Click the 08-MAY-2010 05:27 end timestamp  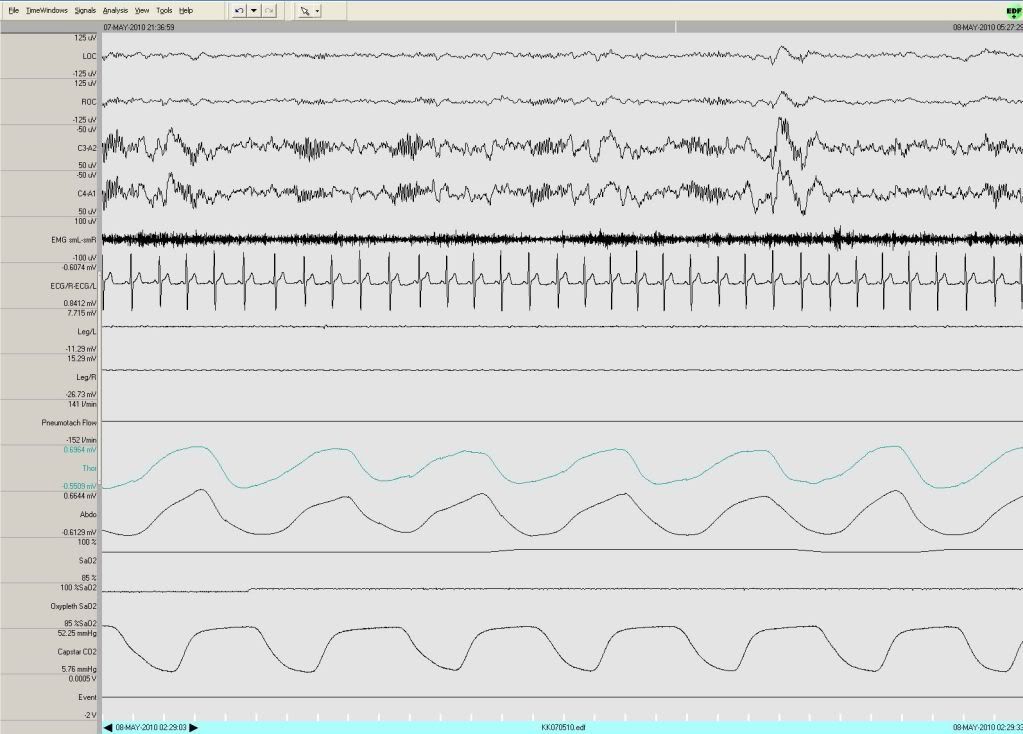click(988, 27)
